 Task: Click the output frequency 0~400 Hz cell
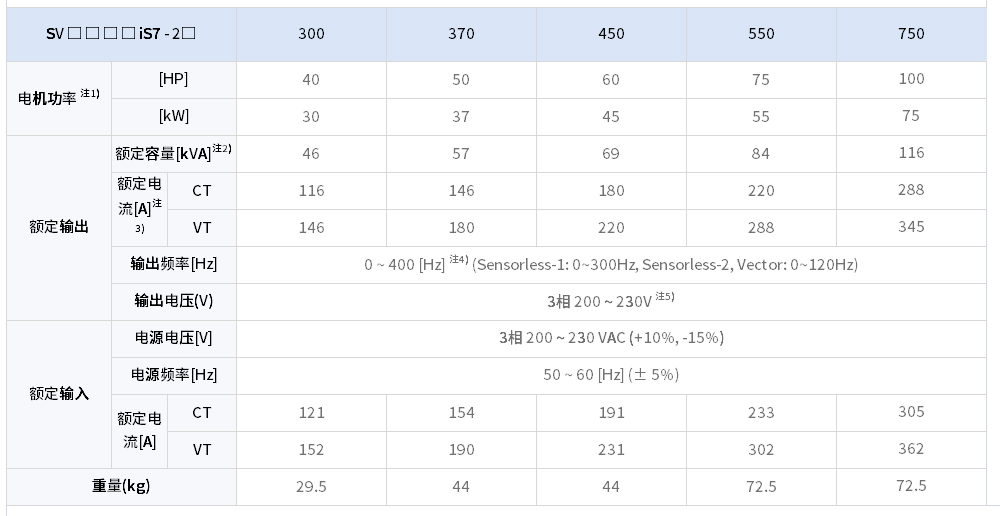point(611,265)
